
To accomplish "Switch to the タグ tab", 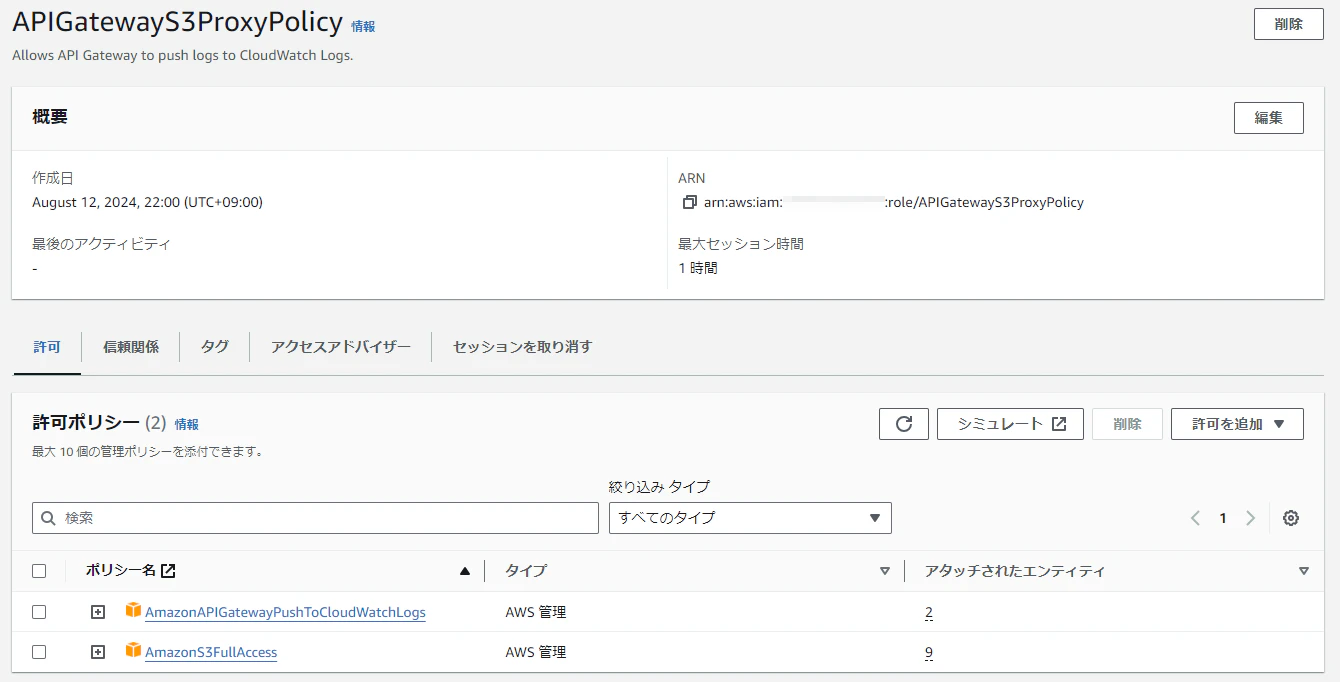I will click(215, 347).
